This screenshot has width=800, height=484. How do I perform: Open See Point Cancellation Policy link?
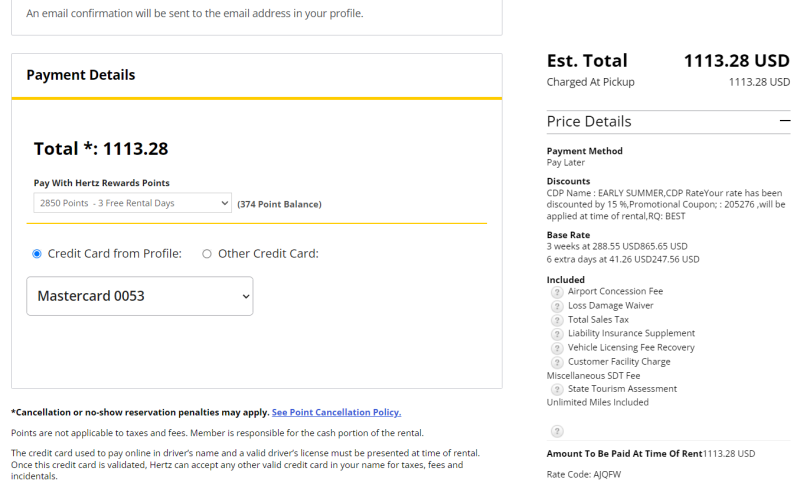pyautogui.click(x=336, y=412)
